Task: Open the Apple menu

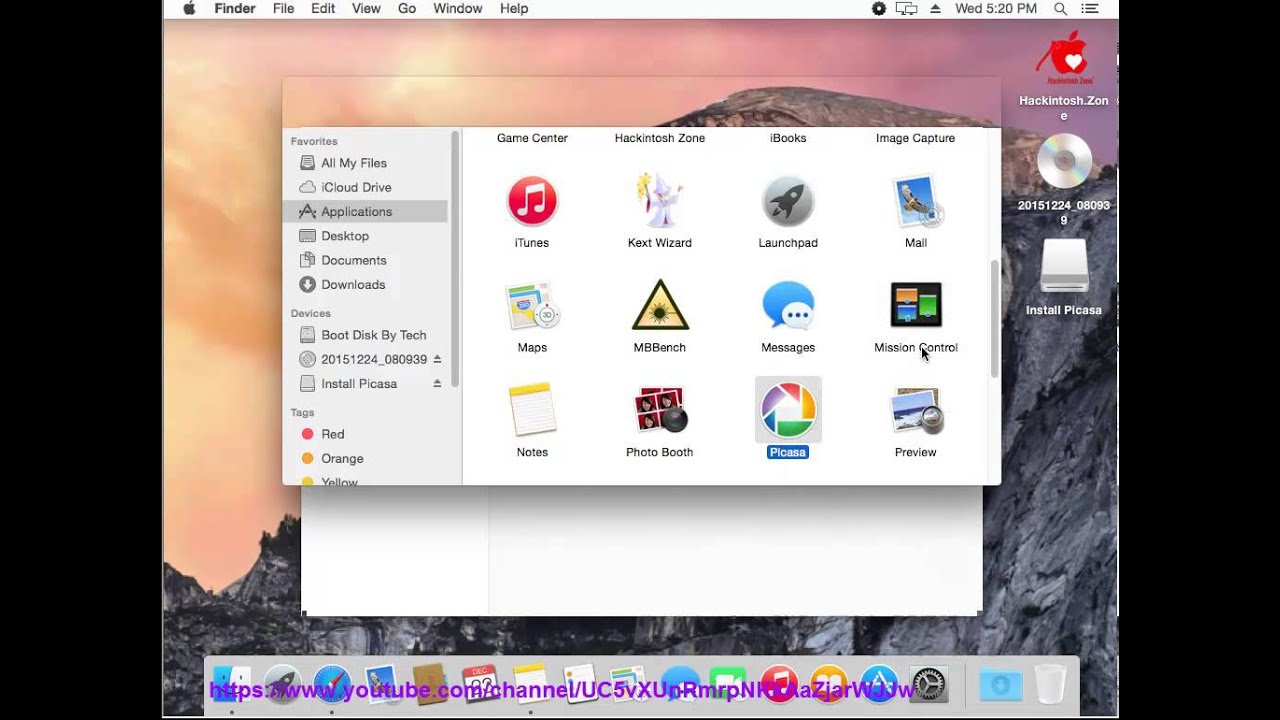Action: pos(189,8)
